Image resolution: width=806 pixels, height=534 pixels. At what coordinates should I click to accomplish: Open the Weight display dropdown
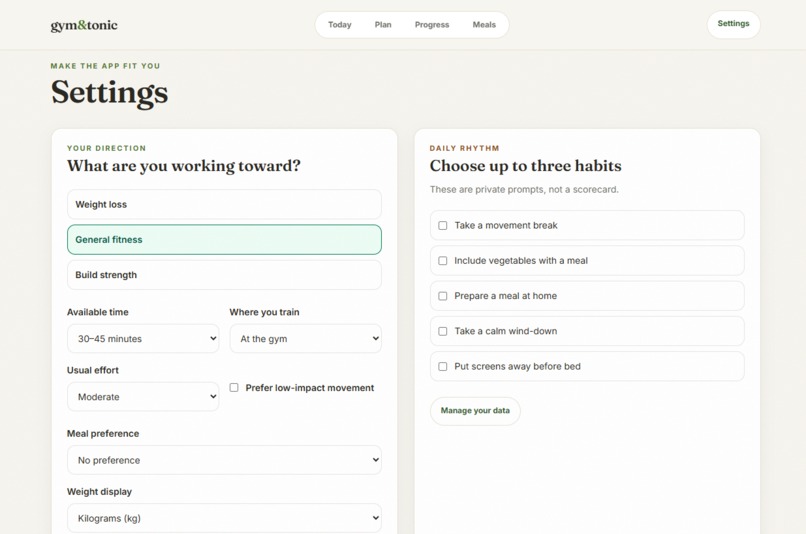[224, 518]
